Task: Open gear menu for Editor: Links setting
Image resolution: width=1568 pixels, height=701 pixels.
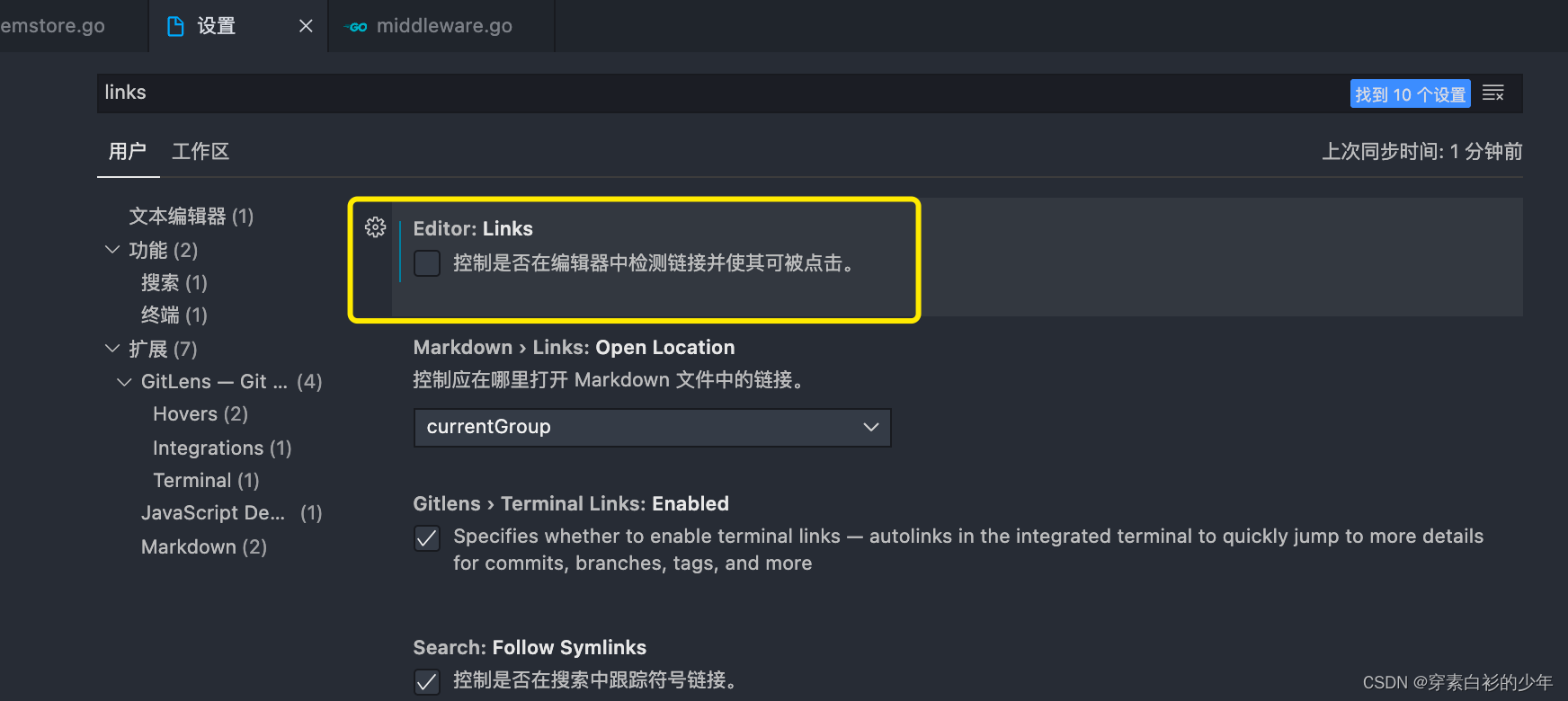Action: click(x=375, y=227)
